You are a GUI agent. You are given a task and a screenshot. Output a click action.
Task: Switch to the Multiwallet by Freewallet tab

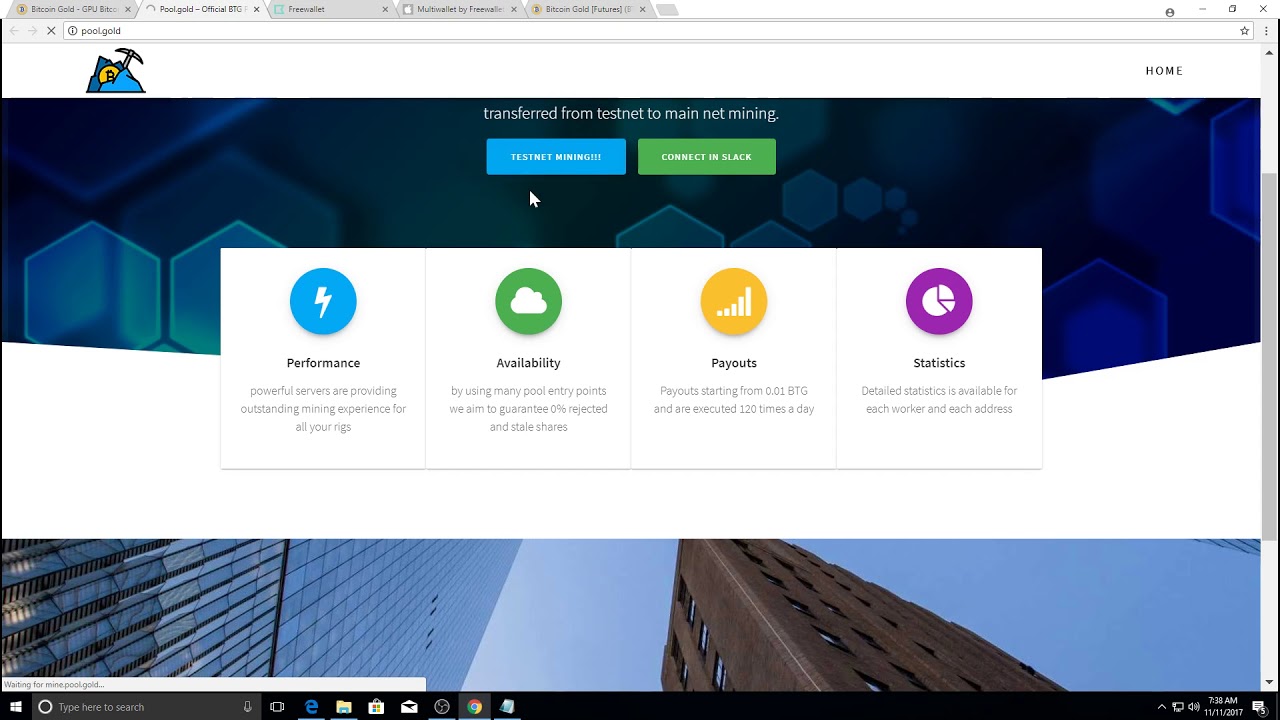[x=455, y=9]
